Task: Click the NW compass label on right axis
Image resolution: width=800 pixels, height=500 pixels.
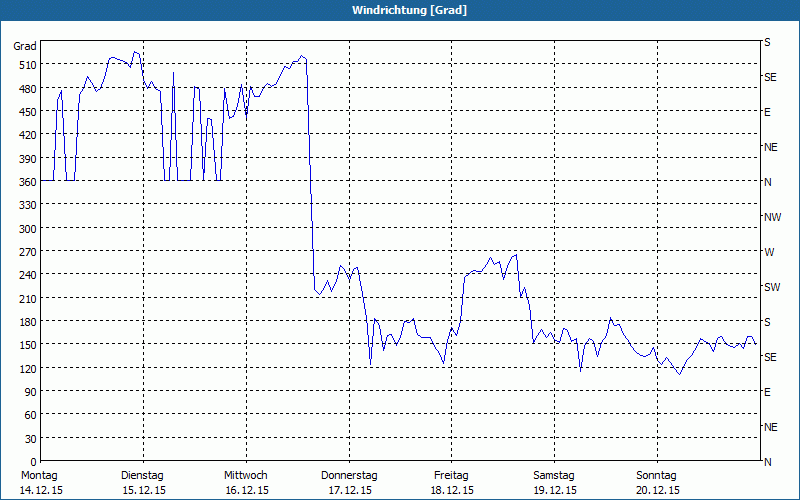Action: point(772,217)
